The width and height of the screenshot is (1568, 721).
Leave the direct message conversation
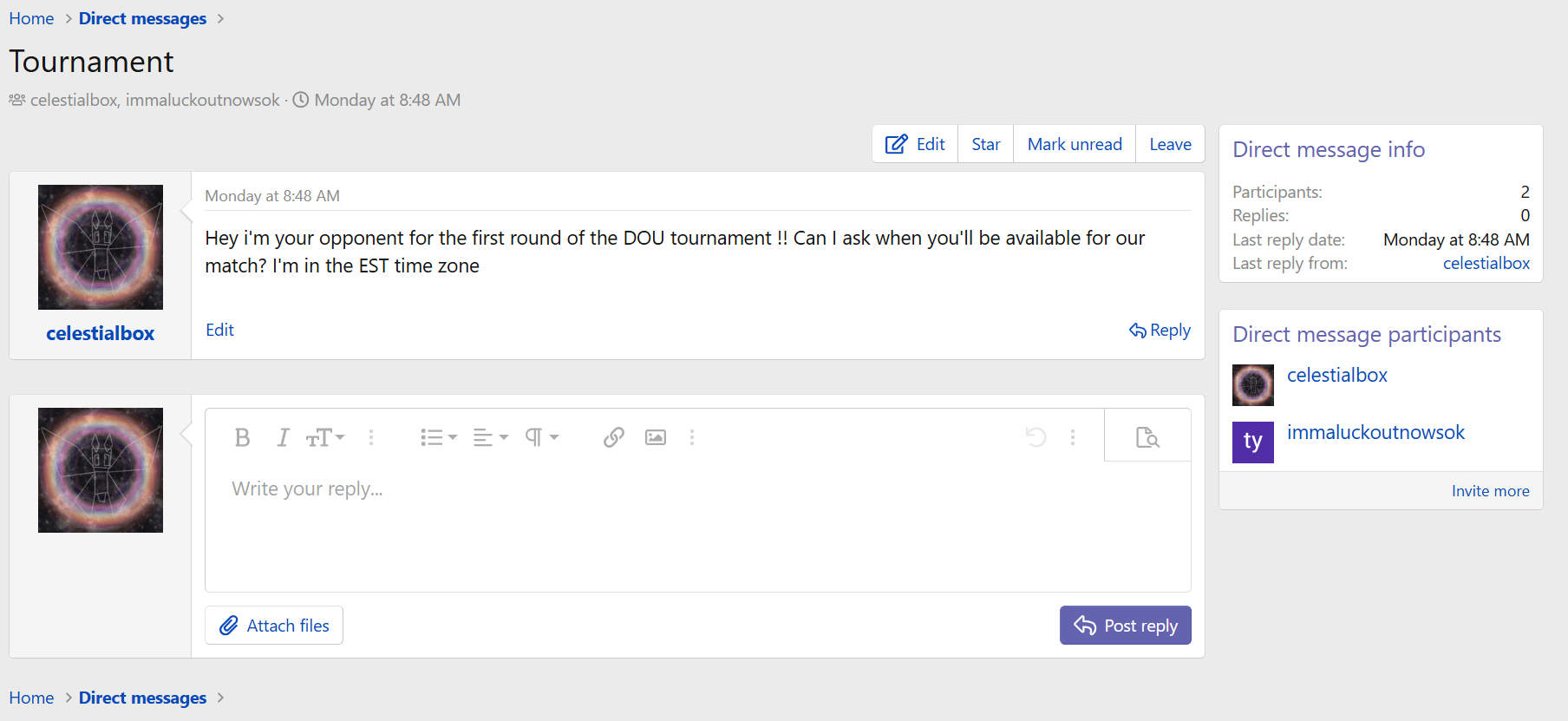1170,144
